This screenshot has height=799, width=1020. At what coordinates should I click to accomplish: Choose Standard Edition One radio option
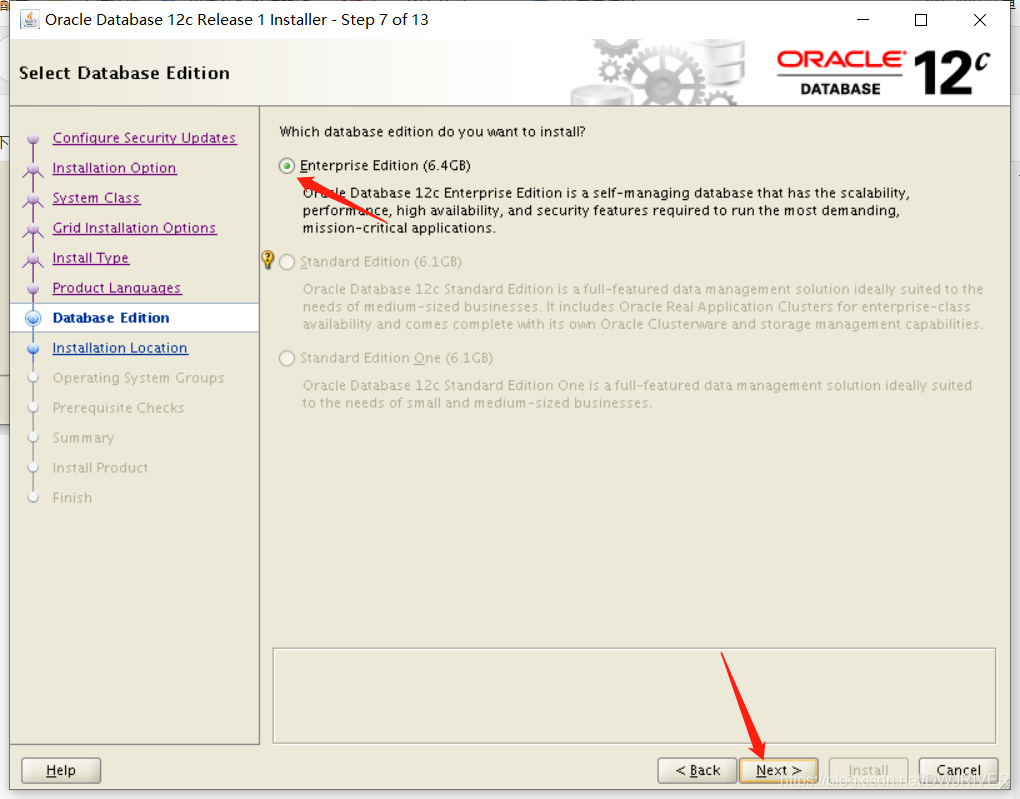tap(287, 359)
